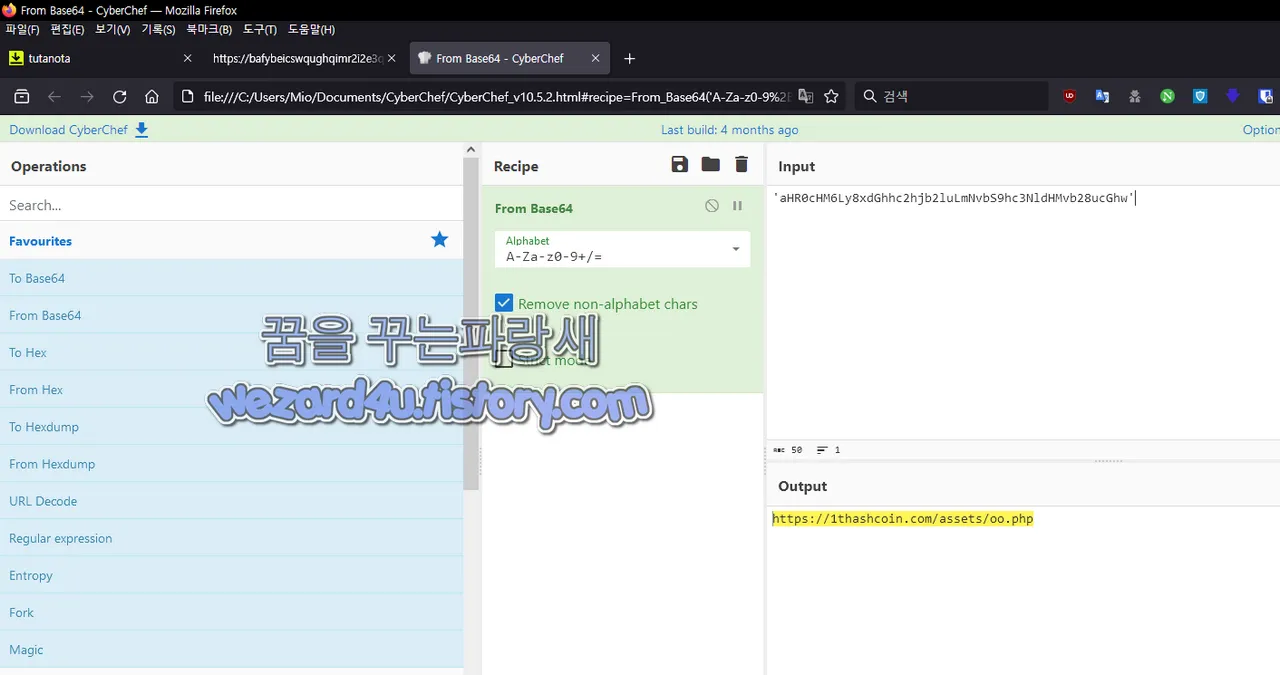Select the Regular expression operation
Viewport: 1280px width, 675px height.
231,538
